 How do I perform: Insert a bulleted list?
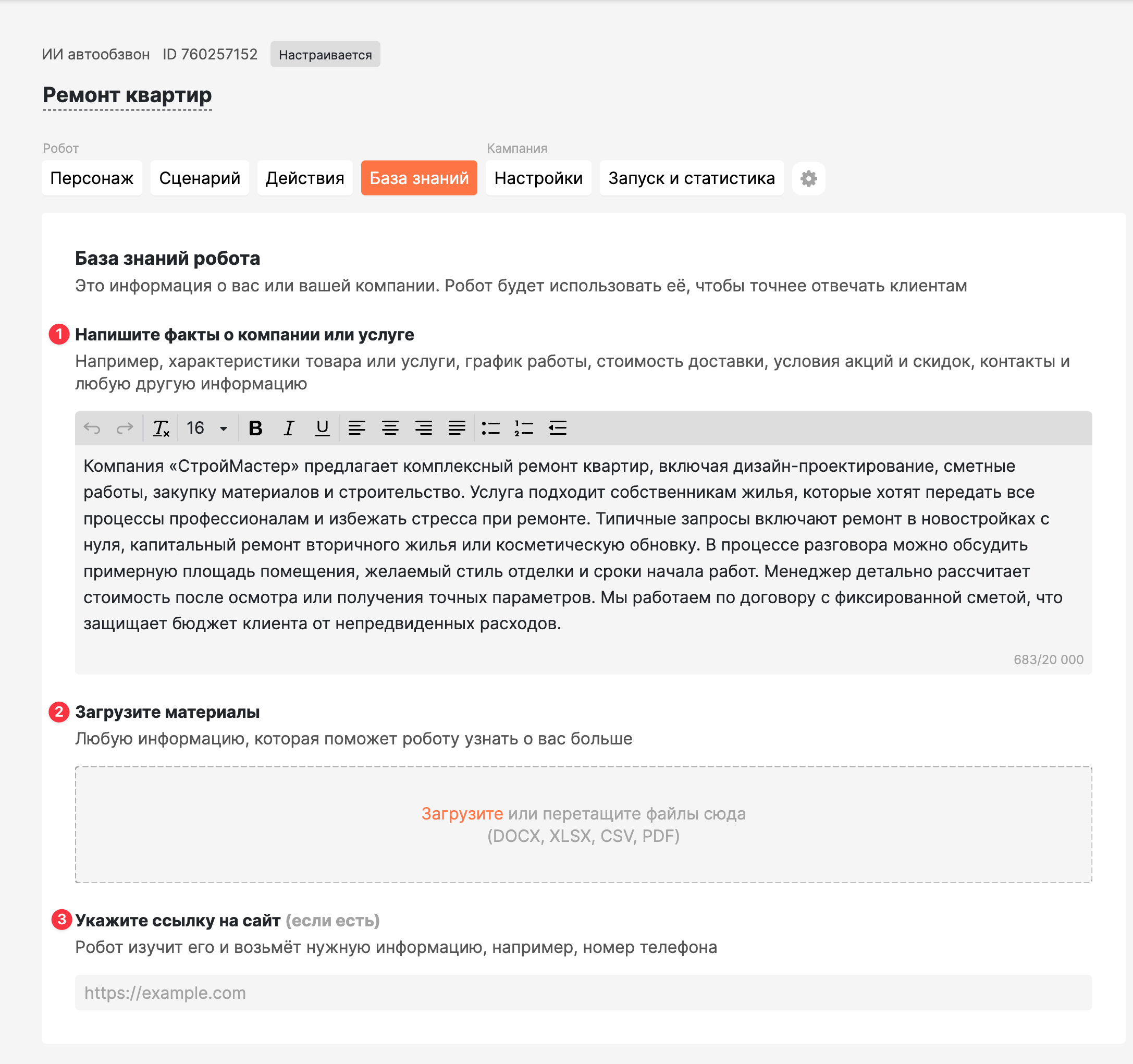491,428
